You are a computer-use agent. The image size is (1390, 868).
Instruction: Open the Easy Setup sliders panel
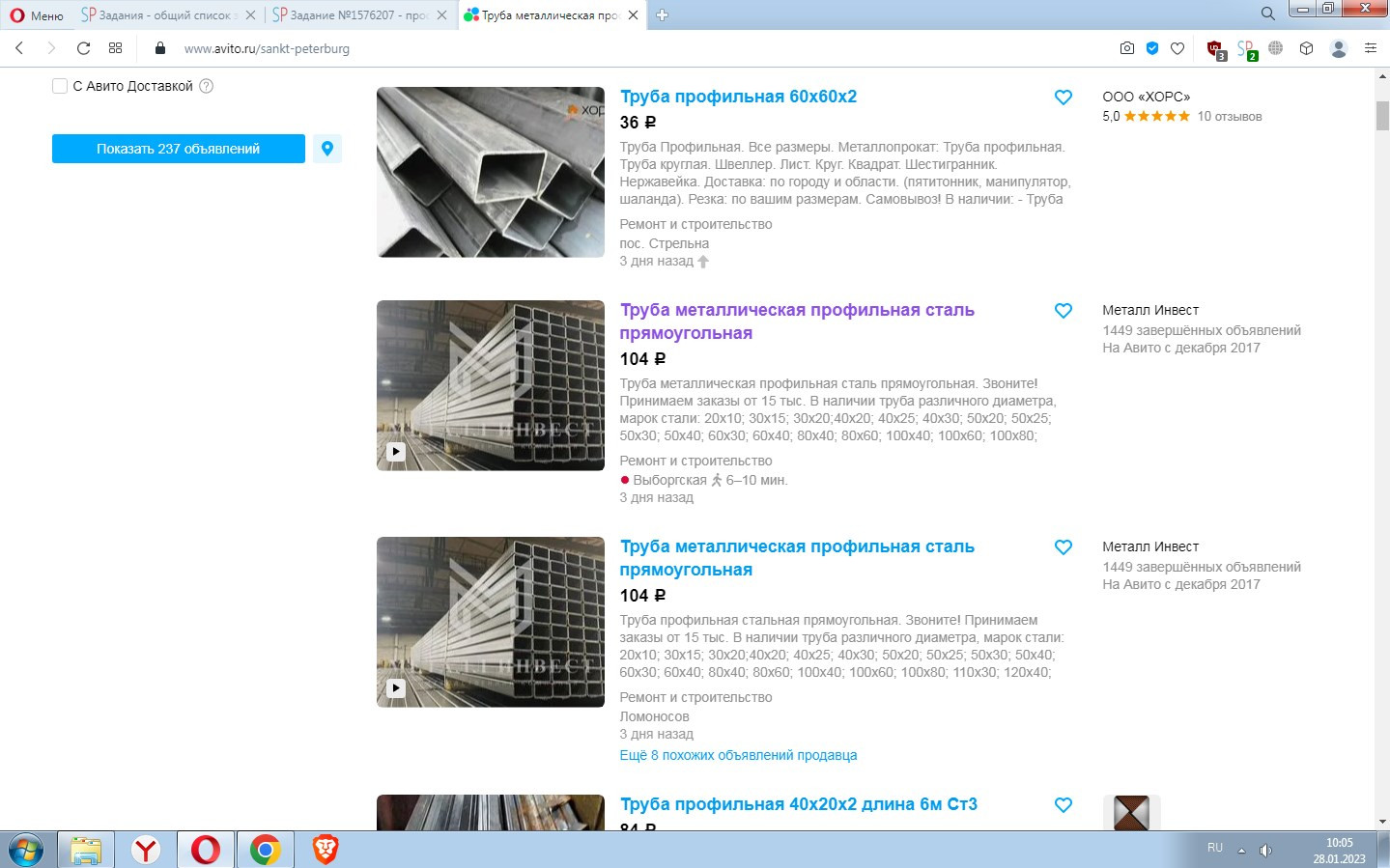(1371, 48)
